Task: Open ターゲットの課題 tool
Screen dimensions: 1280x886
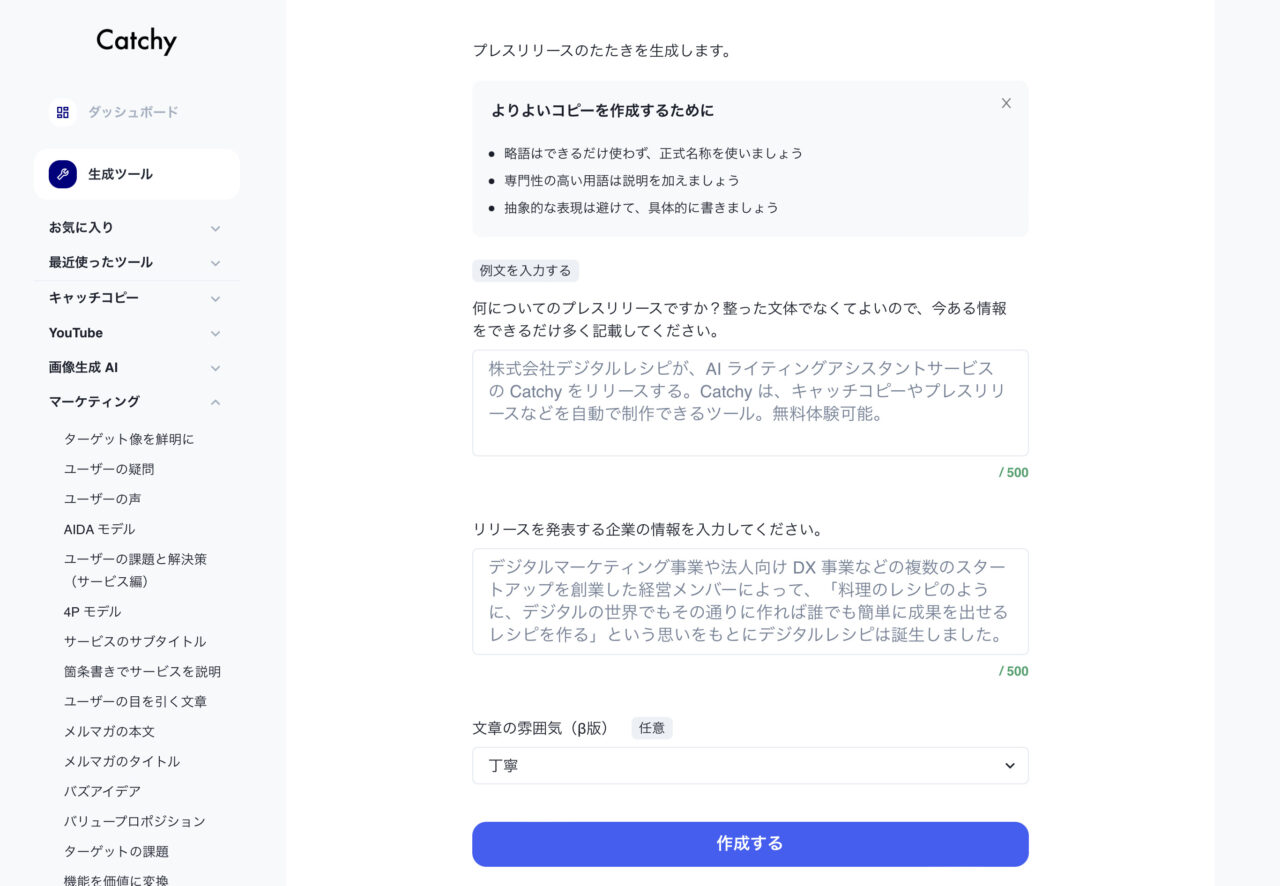Action: pos(116,851)
